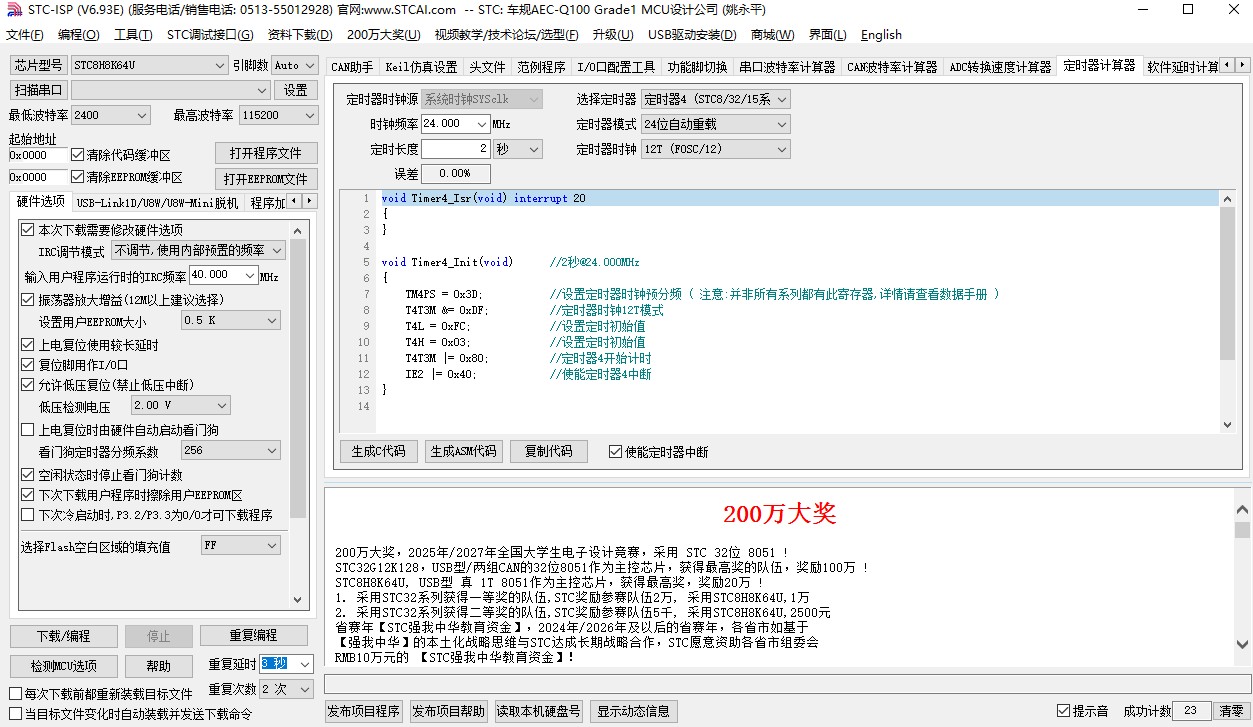Switch to the CAN助手 tab
The width and height of the screenshot is (1253, 727).
tap(352, 67)
